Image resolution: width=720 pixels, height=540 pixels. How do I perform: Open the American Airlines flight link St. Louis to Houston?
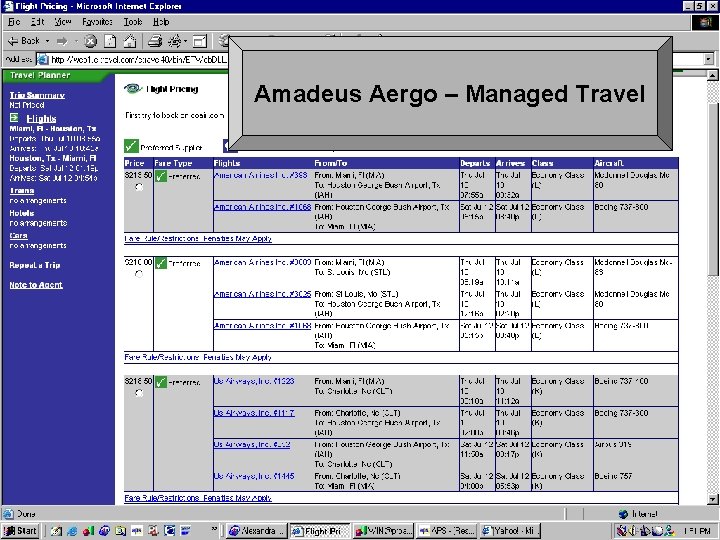pyautogui.click(x=263, y=294)
